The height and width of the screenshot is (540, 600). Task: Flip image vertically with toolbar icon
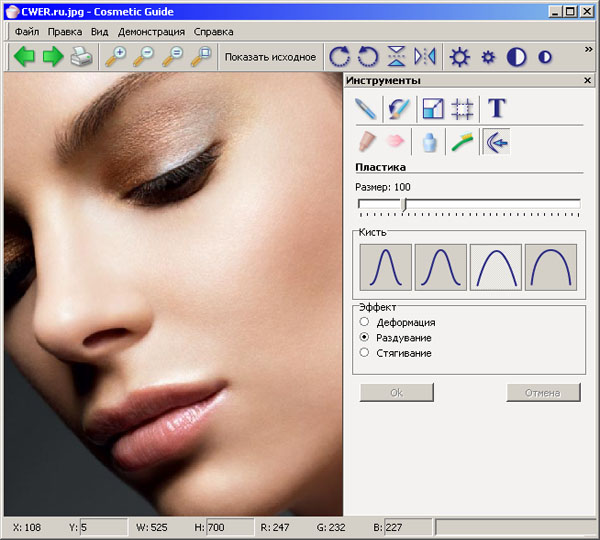[397, 57]
